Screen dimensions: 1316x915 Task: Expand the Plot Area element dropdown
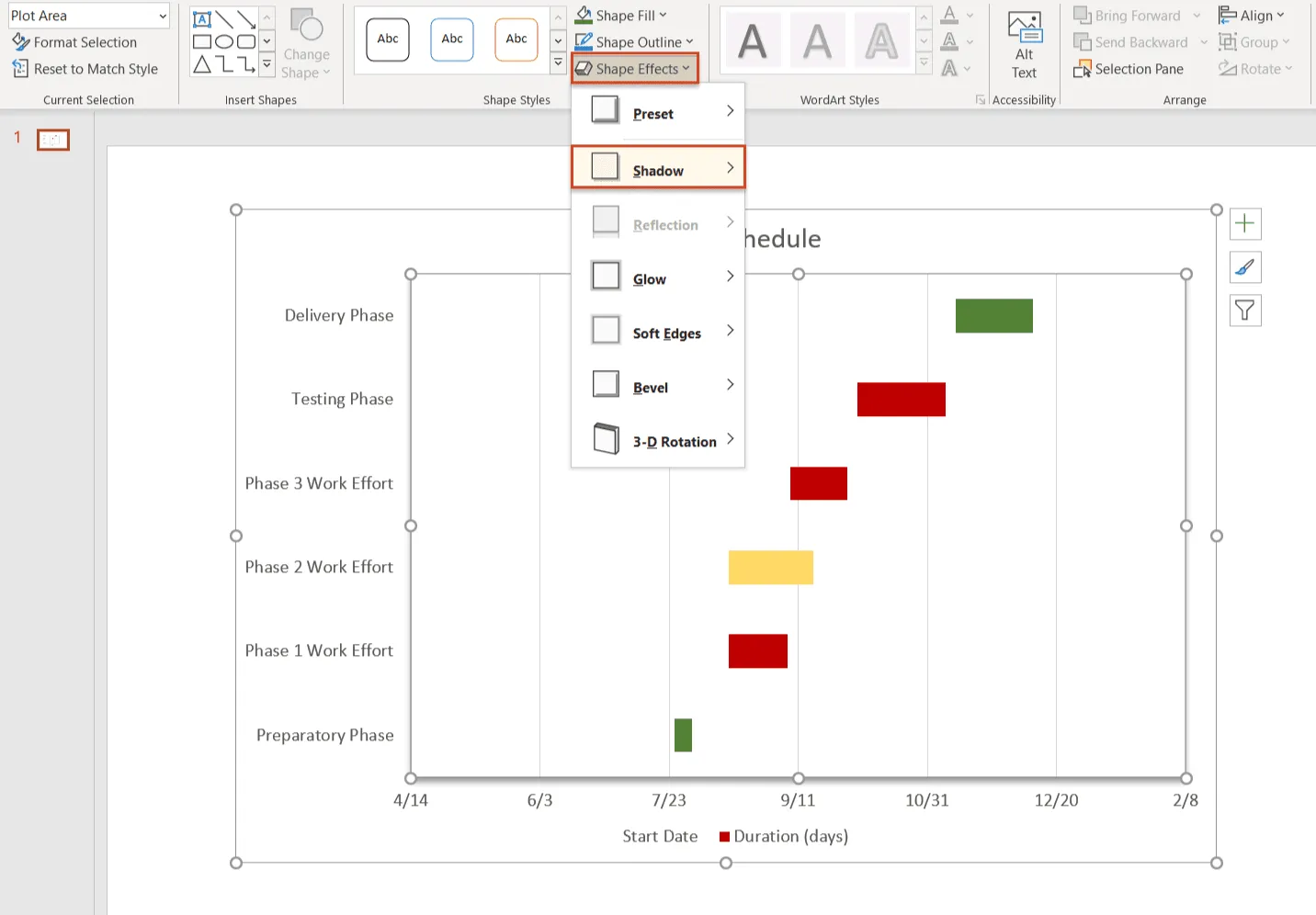pyautogui.click(x=163, y=16)
